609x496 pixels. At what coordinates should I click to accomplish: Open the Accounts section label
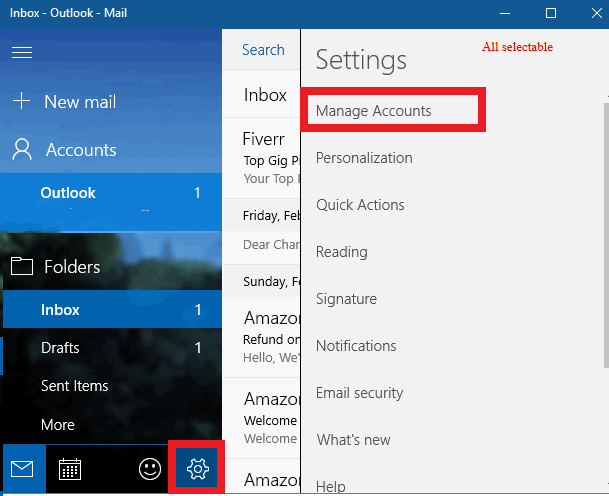[x=81, y=150]
